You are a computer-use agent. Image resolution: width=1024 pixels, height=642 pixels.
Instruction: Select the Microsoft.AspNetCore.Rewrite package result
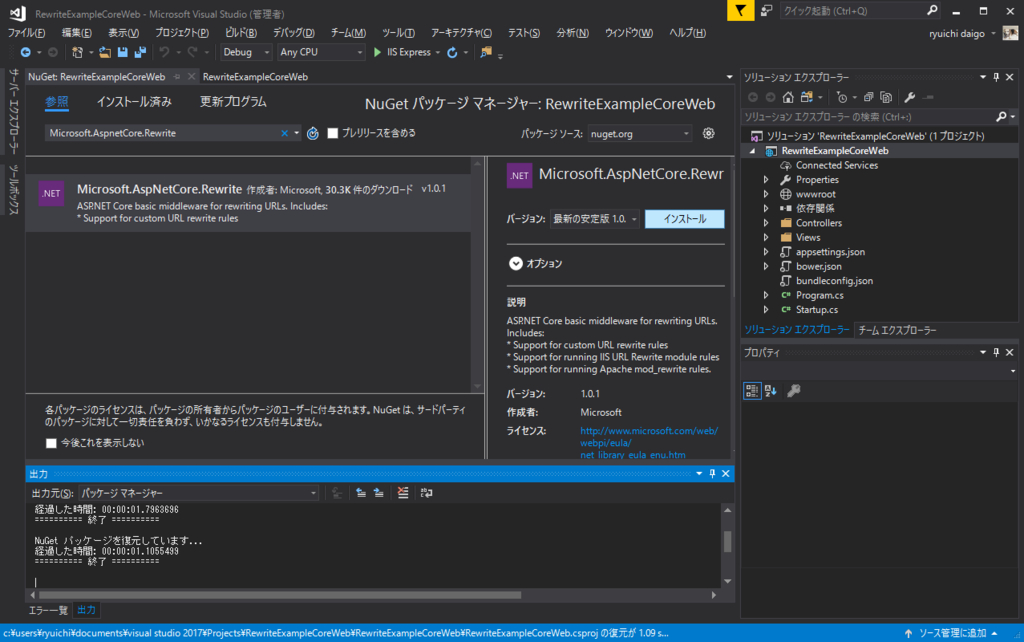point(248,203)
